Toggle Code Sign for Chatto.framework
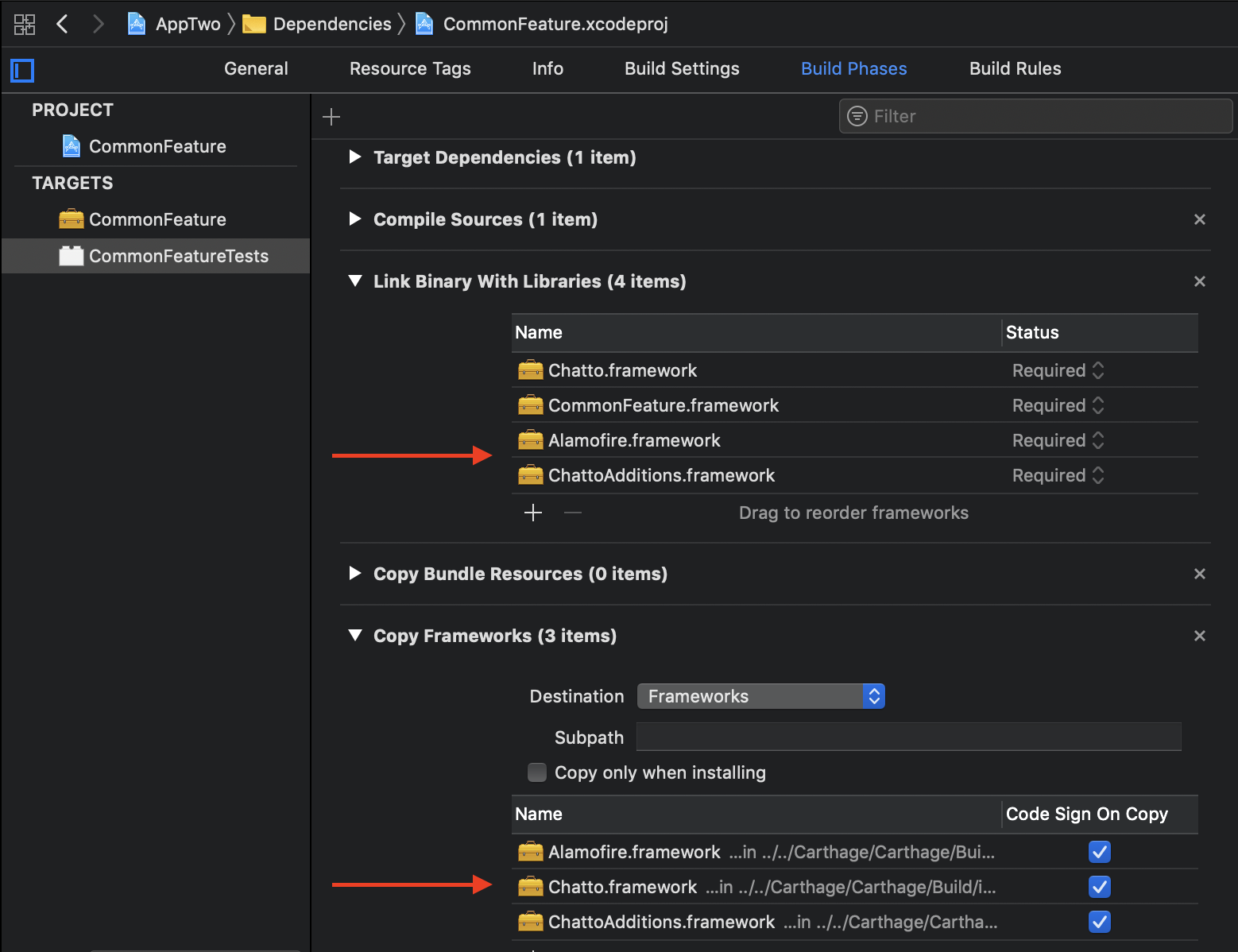The image size is (1238, 952). (1100, 887)
